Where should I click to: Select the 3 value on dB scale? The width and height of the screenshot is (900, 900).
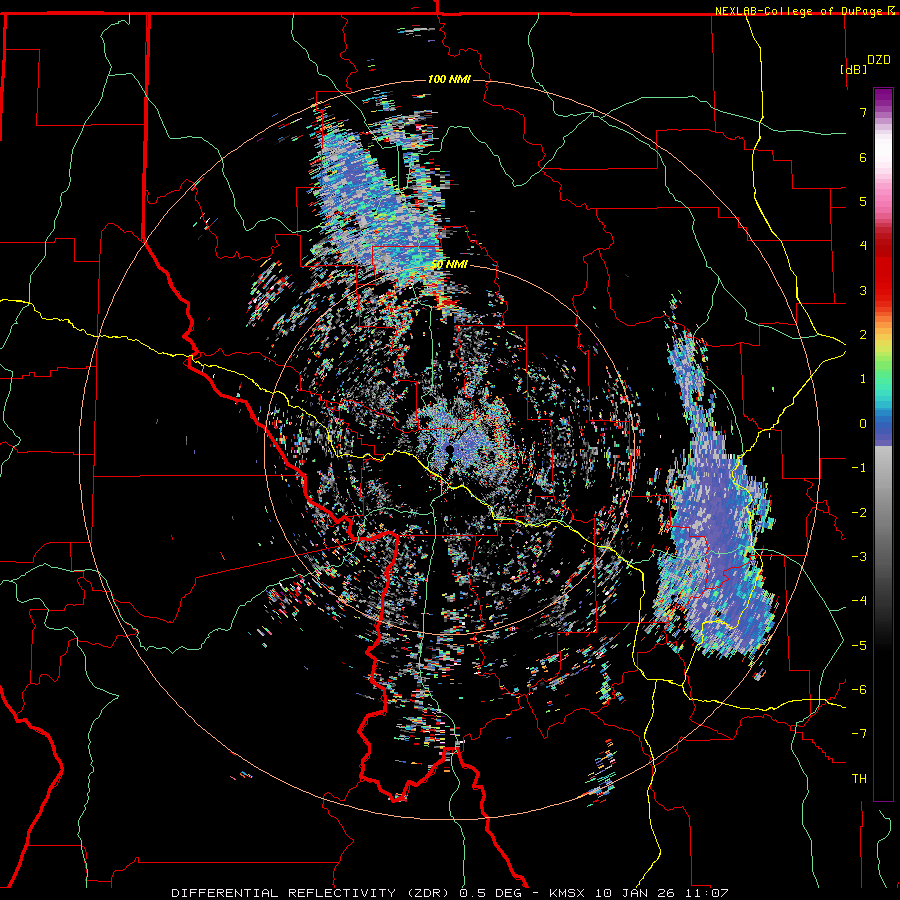click(x=863, y=290)
